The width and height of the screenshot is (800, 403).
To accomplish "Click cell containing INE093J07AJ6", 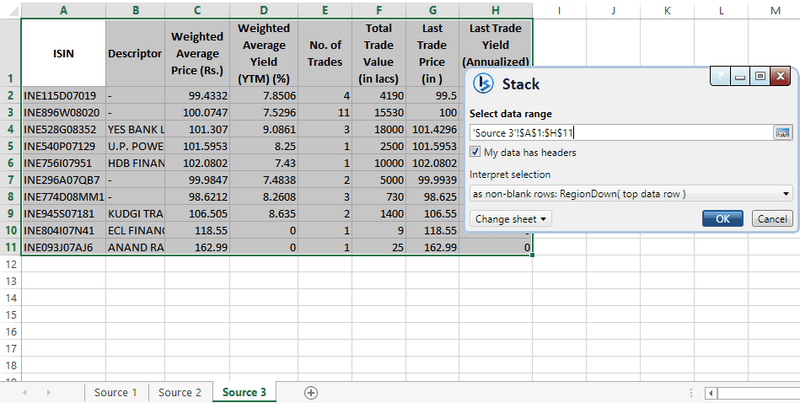I will point(63,247).
